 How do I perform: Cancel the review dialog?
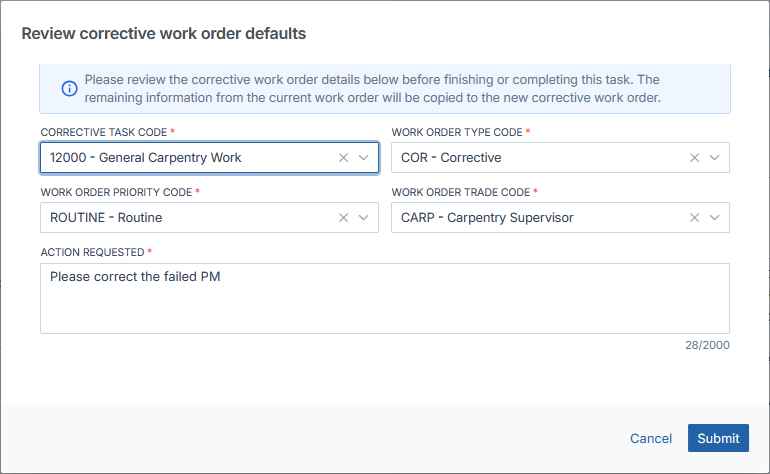(x=651, y=438)
